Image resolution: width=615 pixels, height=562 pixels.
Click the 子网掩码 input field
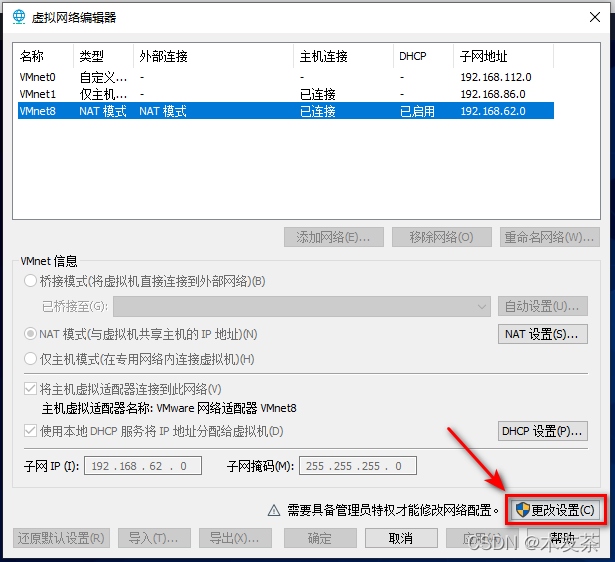(x=358, y=466)
